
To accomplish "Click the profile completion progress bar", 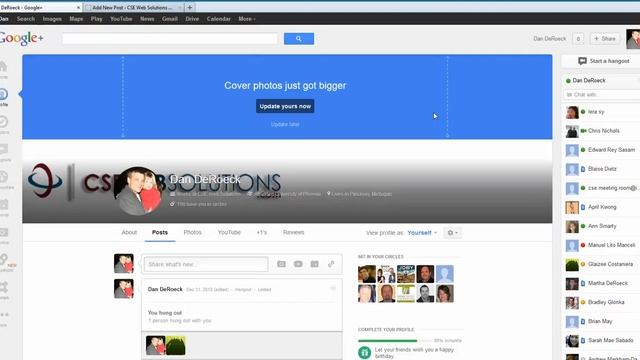I will click(x=395, y=340).
